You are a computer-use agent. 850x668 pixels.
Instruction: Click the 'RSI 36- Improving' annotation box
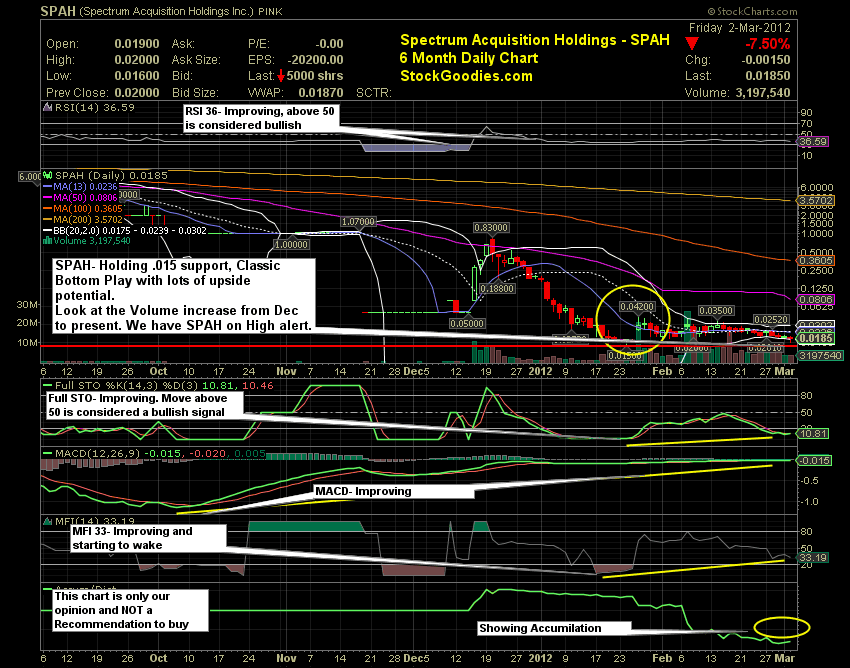[262, 118]
